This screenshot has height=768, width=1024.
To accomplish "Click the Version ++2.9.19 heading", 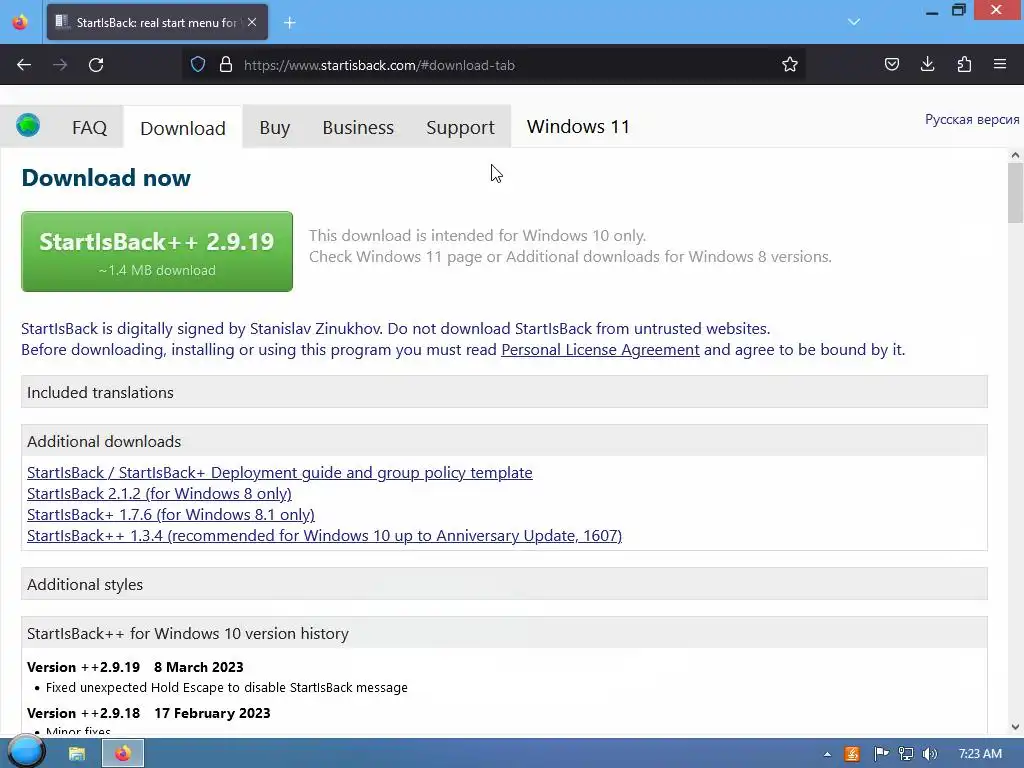I will click(135, 667).
